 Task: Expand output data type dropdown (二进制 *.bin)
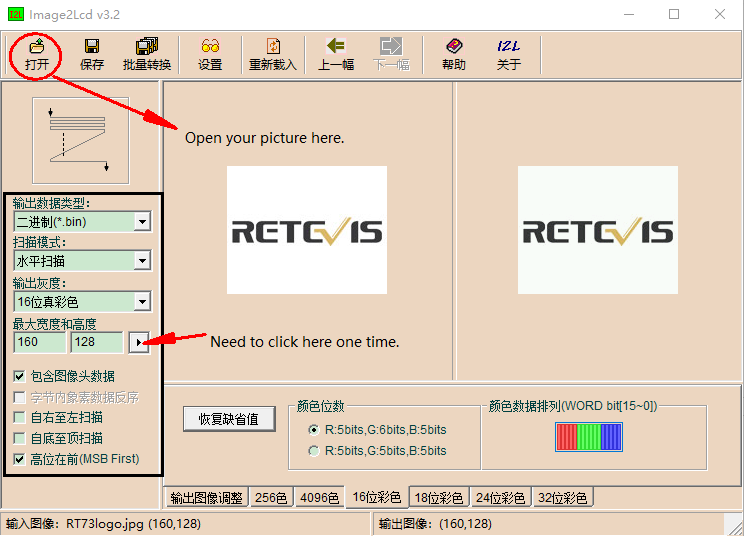coord(142,221)
